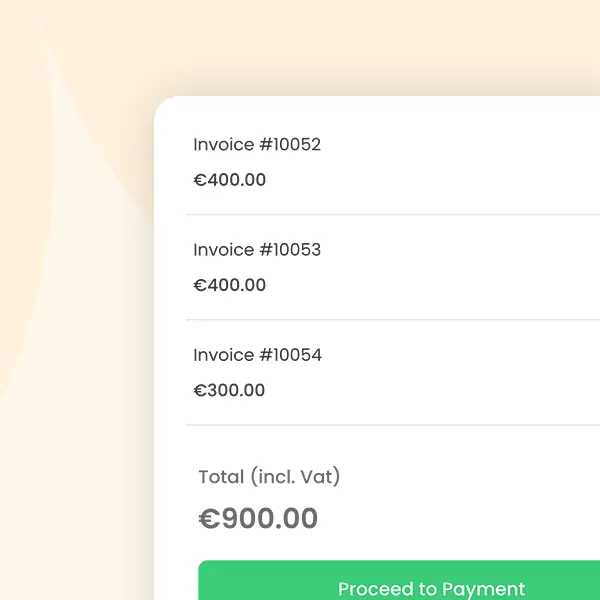The height and width of the screenshot is (600, 600).
Task: Click the #10052 number in the first invoice
Action: pos(290,145)
